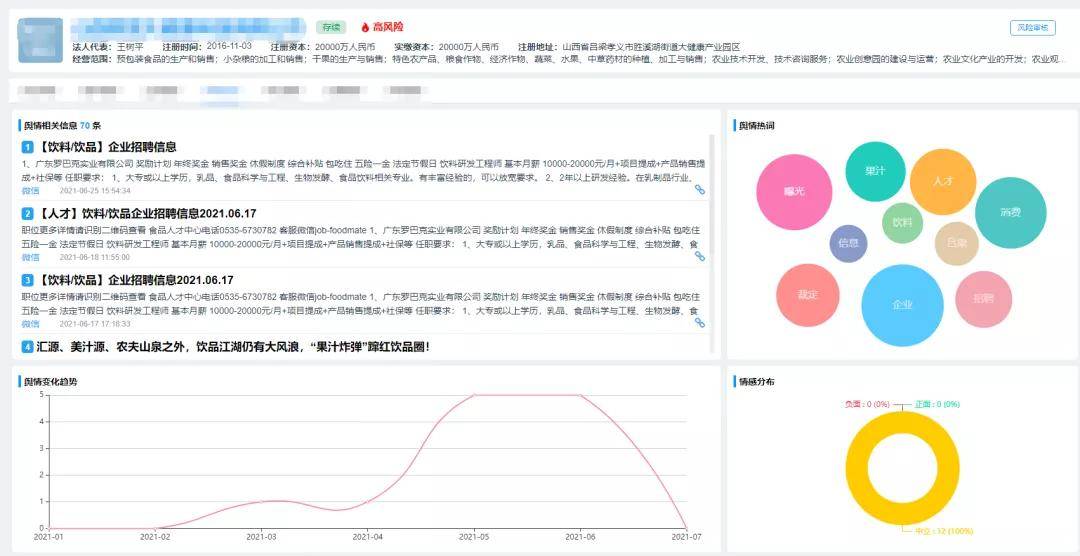Click the link icon of news item 1
The image size is (1080, 556).
tap(700, 189)
